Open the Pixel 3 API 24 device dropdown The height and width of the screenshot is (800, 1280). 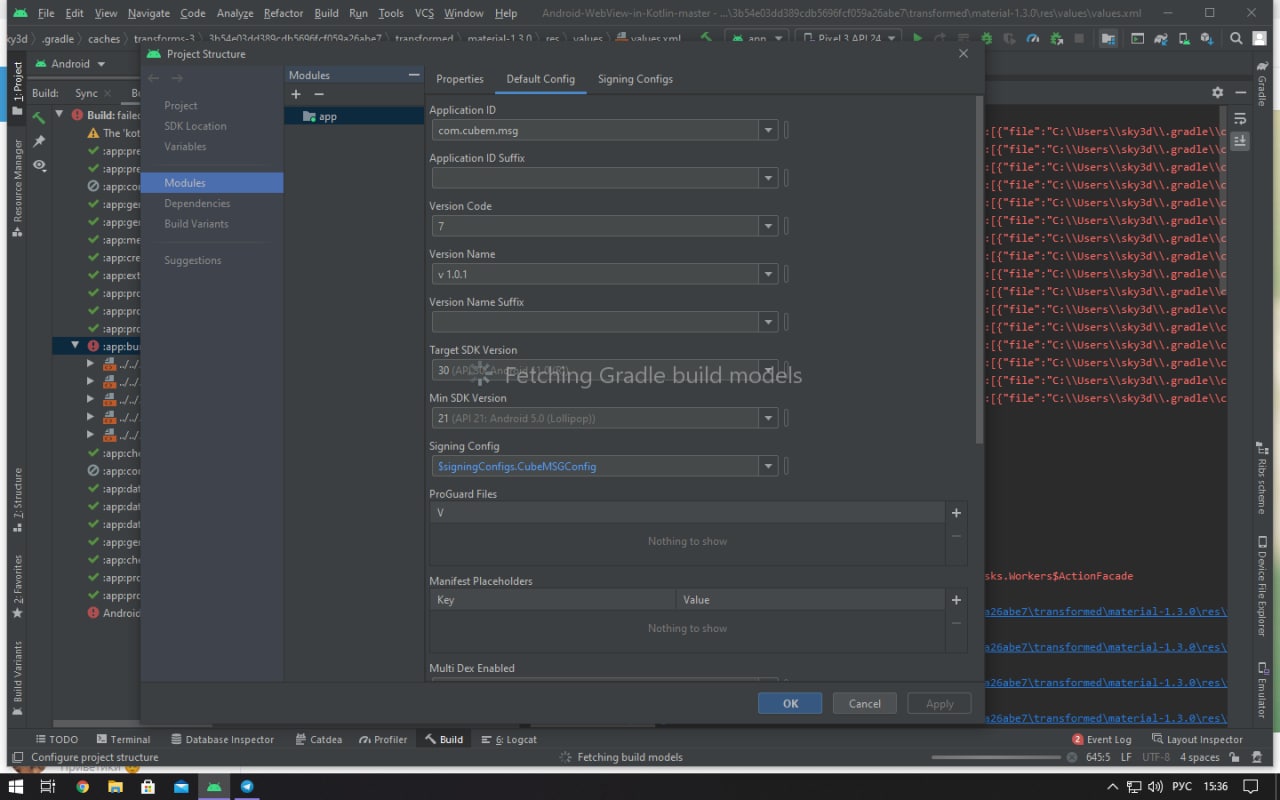[x=849, y=38]
